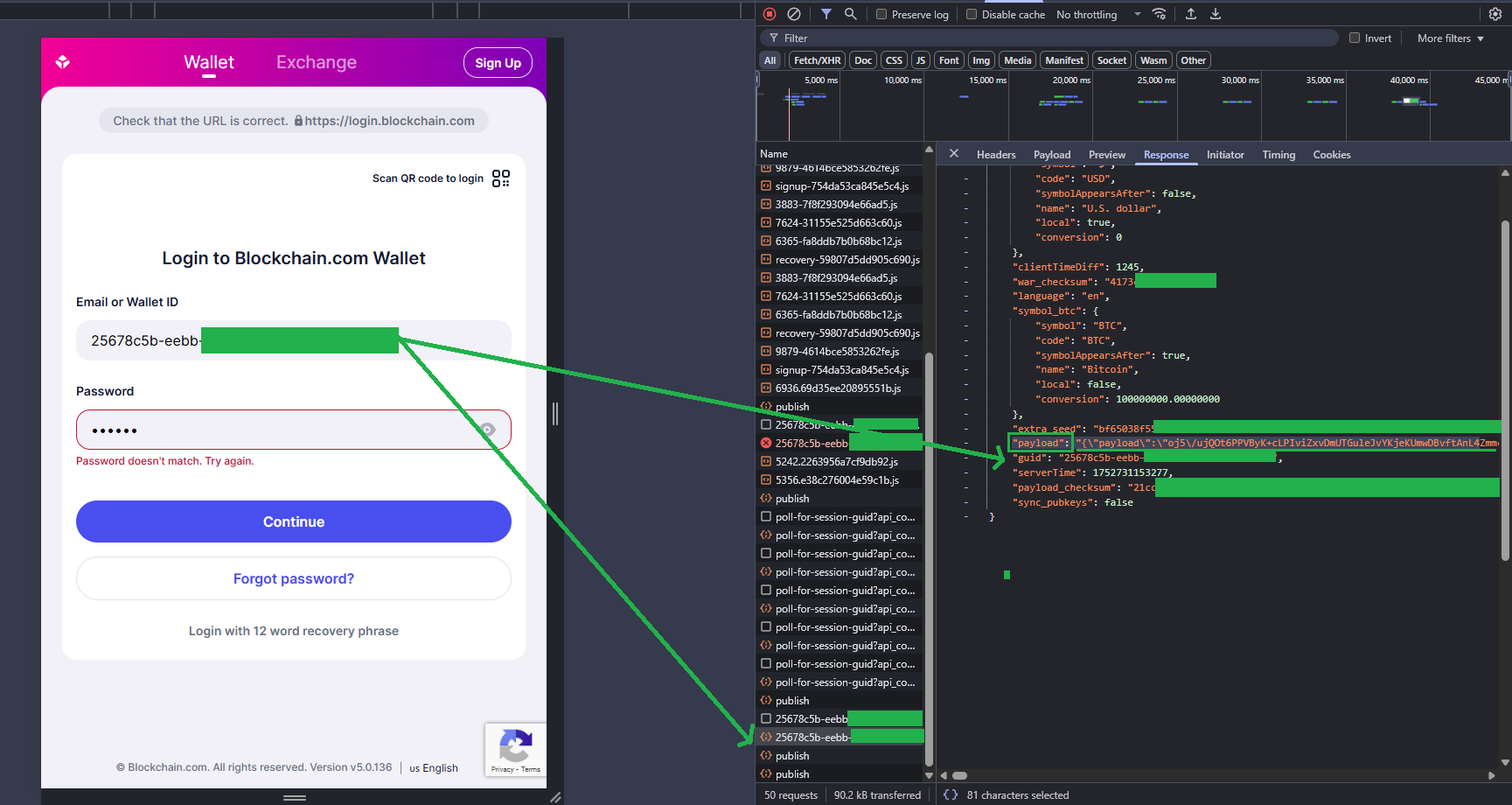The image size is (1512, 805).
Task: Filter by Img requests
Action: coord(981,60)
